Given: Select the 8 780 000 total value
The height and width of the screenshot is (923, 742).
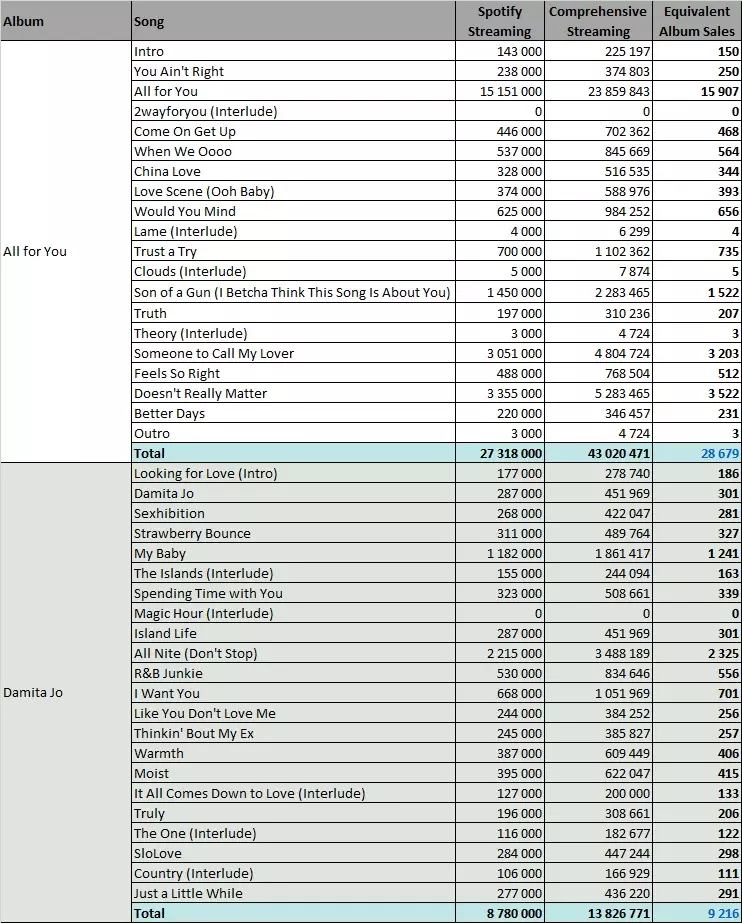Looking at the screenshot, I should coord(500,913).
